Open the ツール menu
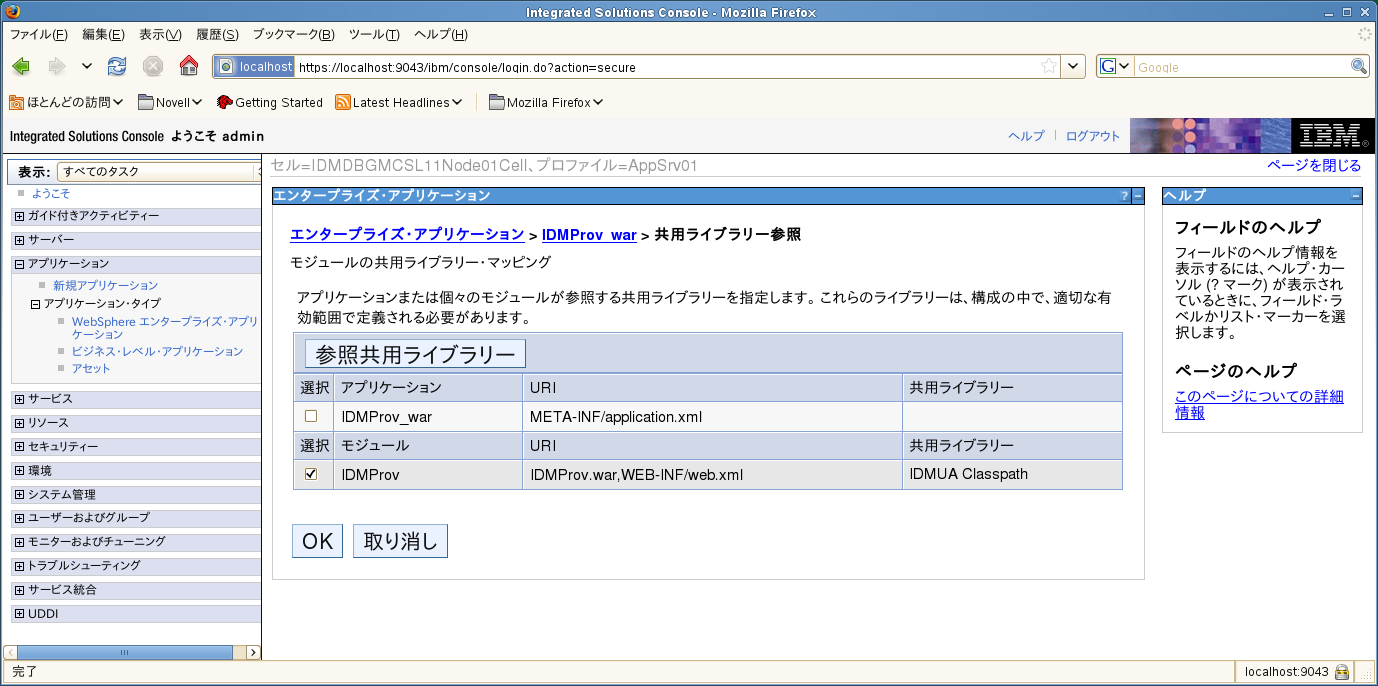This screenshot has width=1378, height=686. click(x=374, y=34)
